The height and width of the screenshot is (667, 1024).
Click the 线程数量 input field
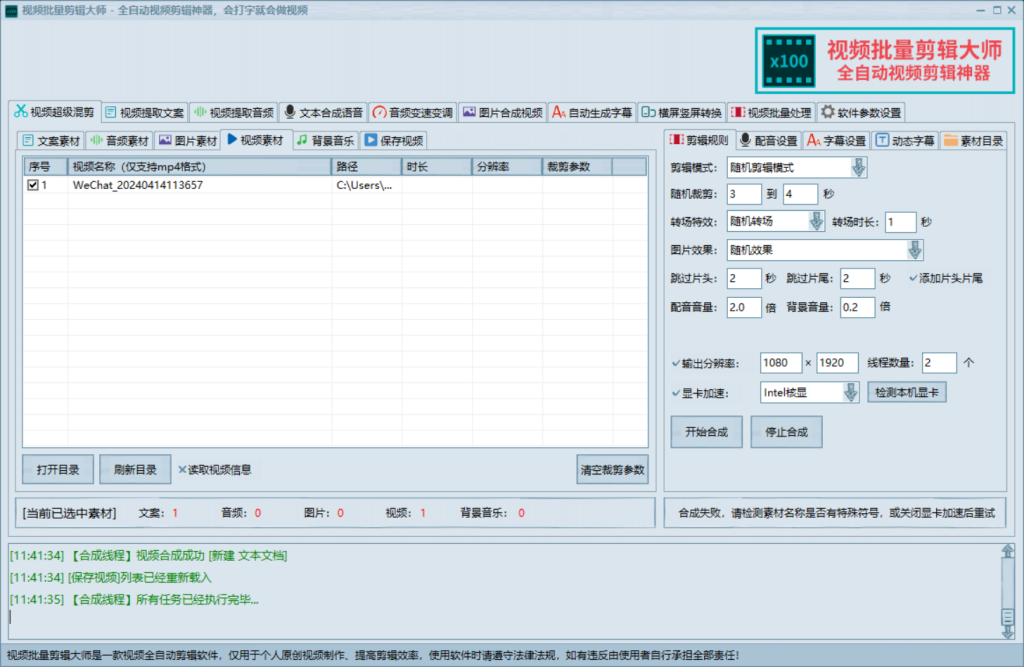pos(938,362)
